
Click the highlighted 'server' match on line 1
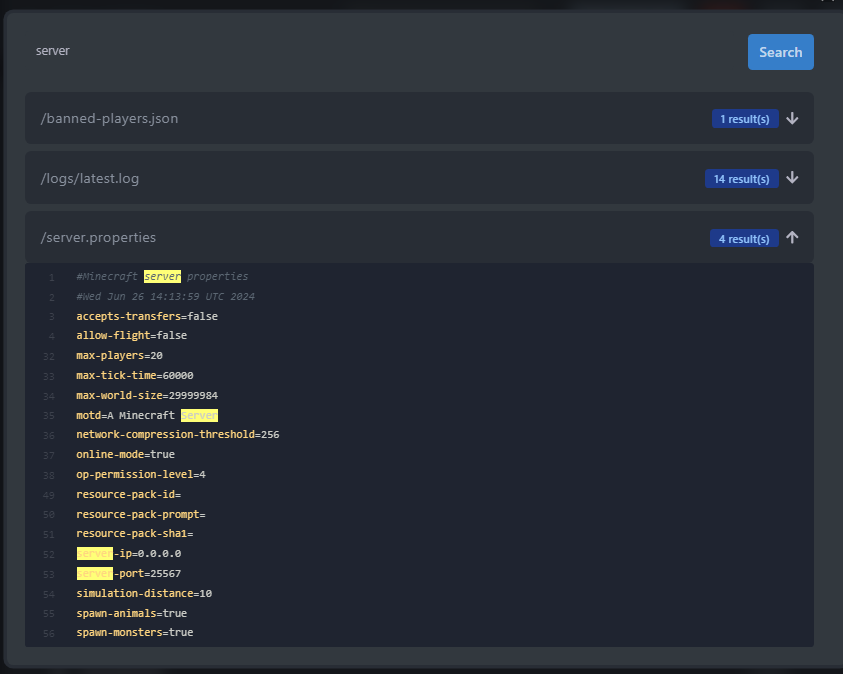tap(162, 276)
